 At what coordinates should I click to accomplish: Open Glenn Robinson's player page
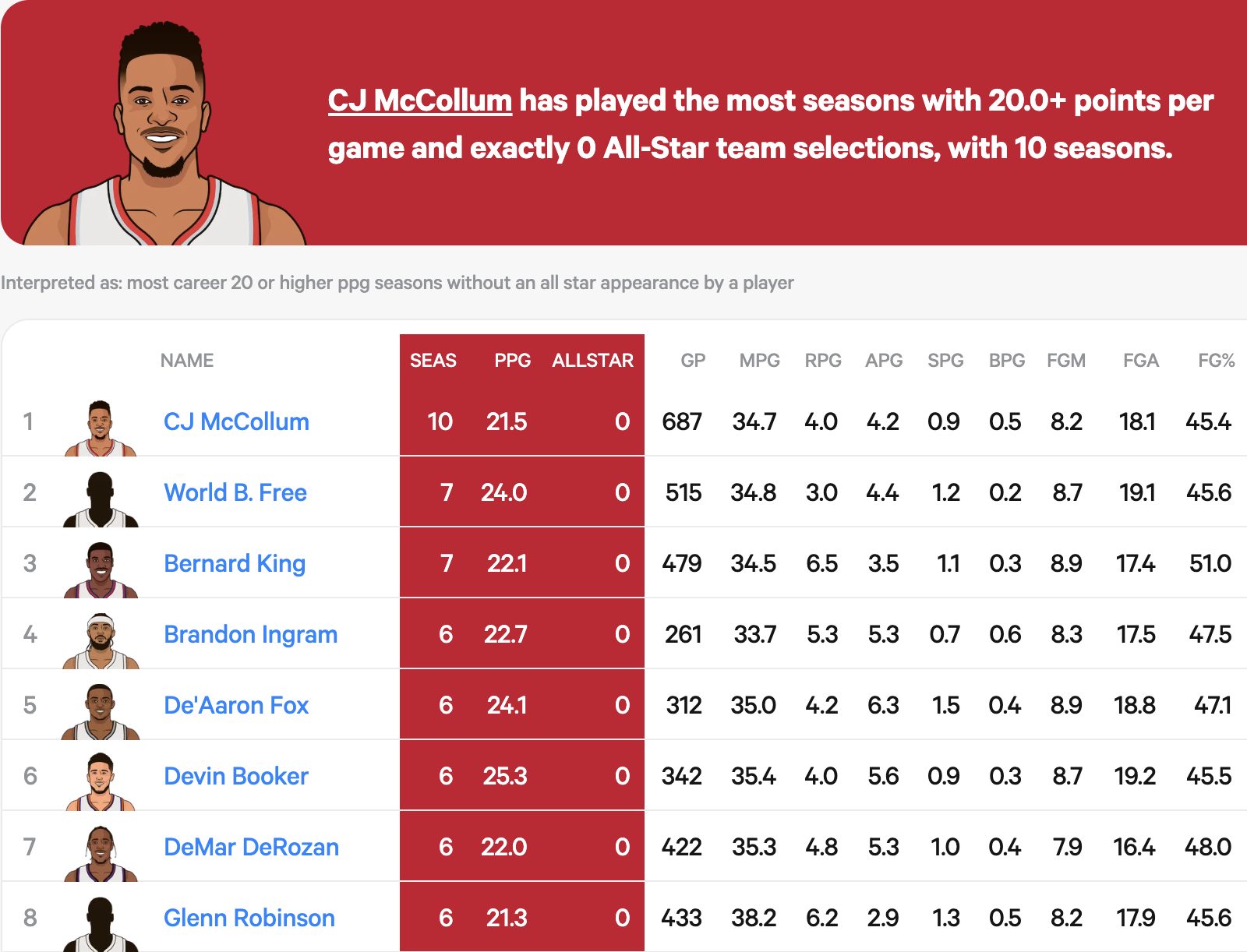[x=249, y=918]
